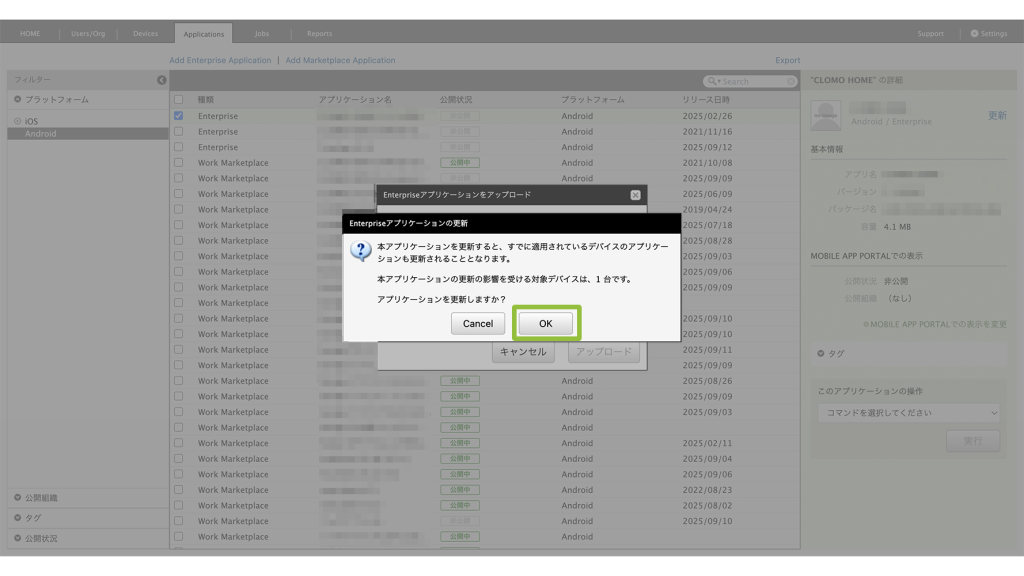The width and height of the screenshot is (1024, 576).
Task: Click OK to confirm the application update
Action: pos(545,323)
